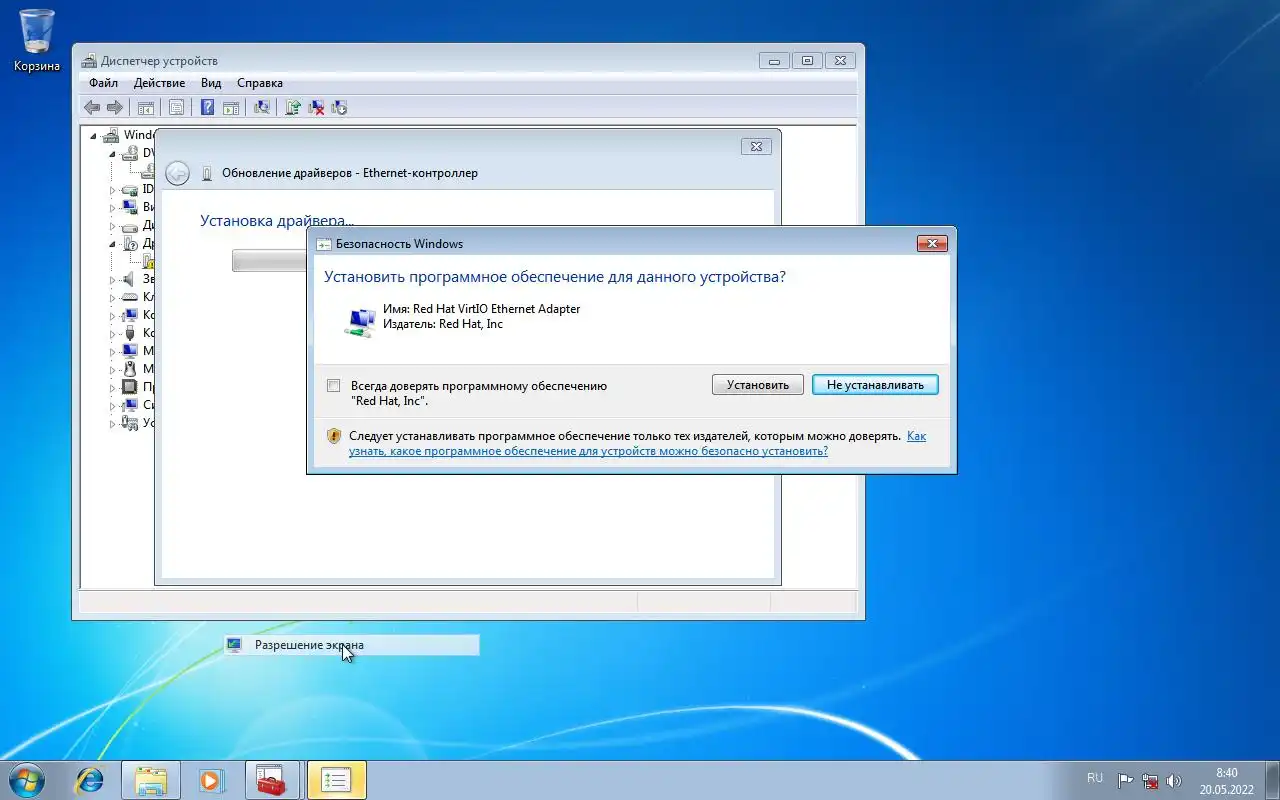Open the Справка menu
This screenshot has width=1280, height=800.
click(260, 83)
